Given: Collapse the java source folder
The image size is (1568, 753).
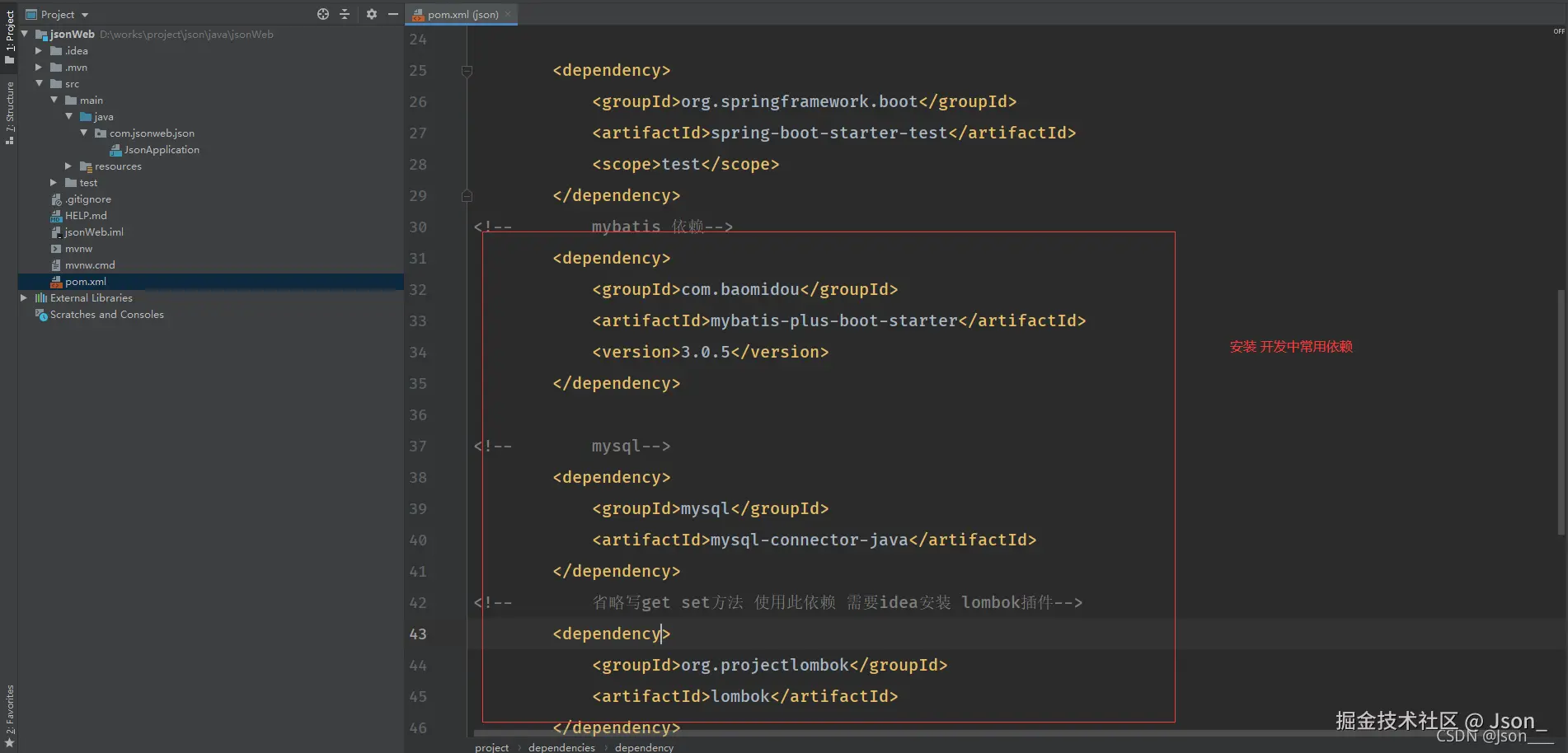Looking at the screenshot, I should pyautogui.click(x=68, y=116).
